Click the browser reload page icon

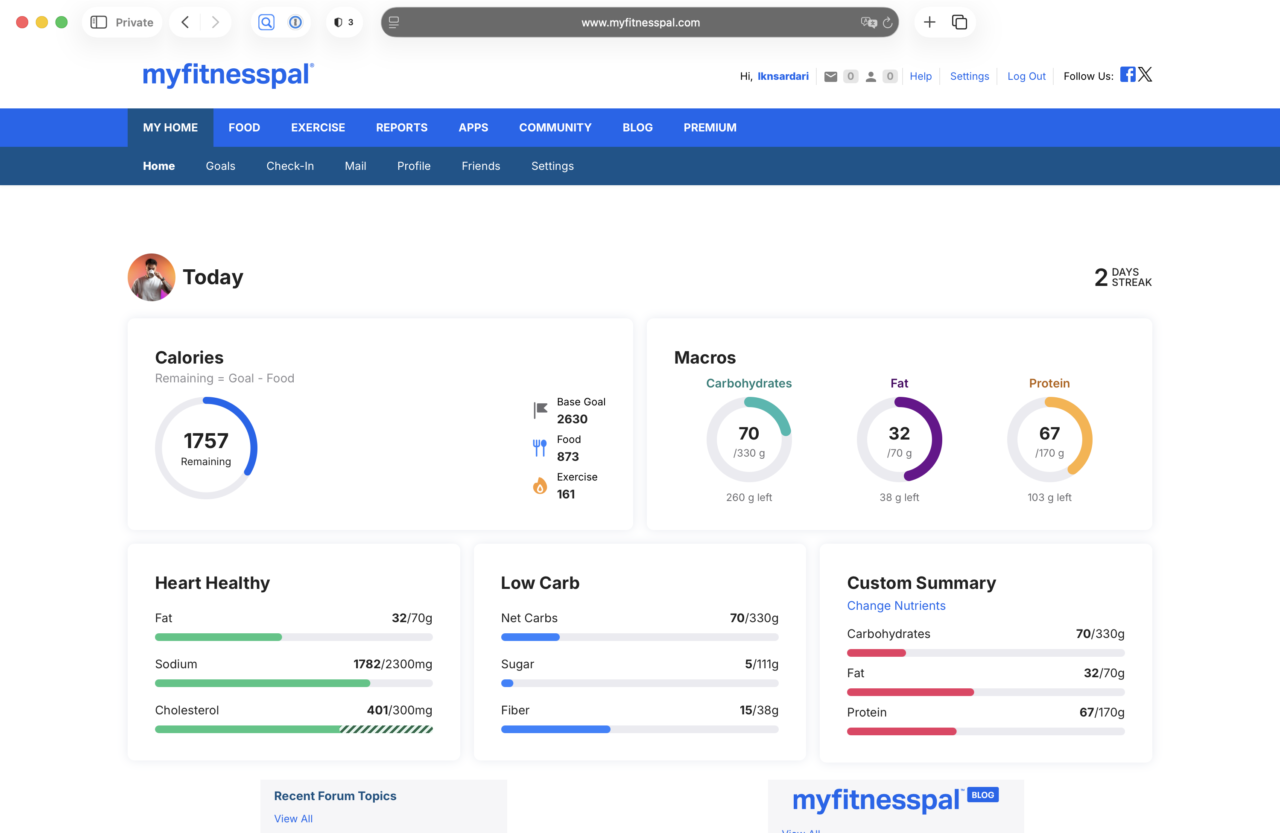coord(887,22)
